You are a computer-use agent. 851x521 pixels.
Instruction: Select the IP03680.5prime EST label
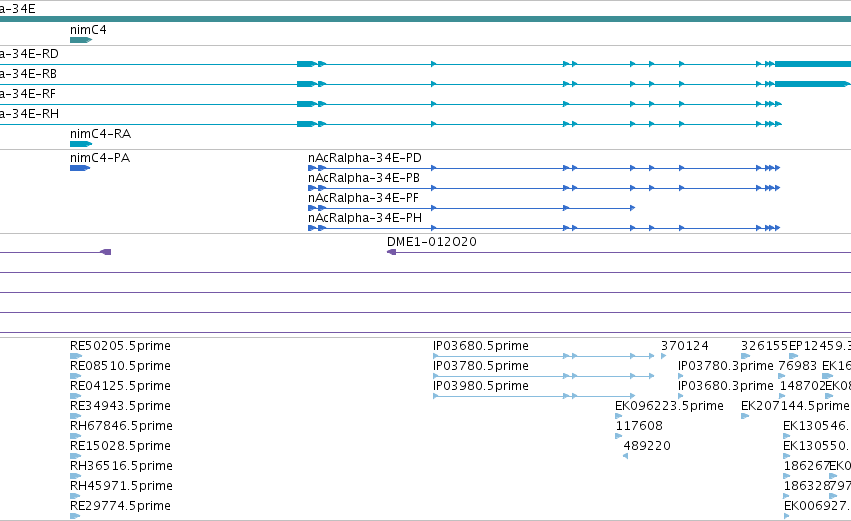point(481,346)
